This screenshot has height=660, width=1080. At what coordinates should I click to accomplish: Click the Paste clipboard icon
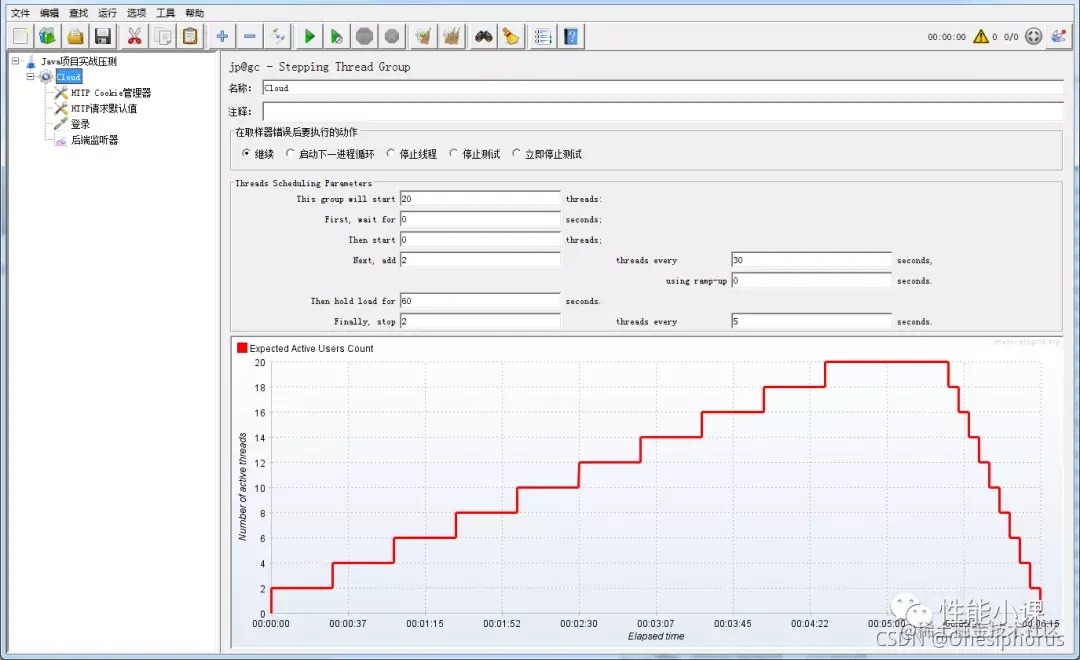click(x=190, y=37)
